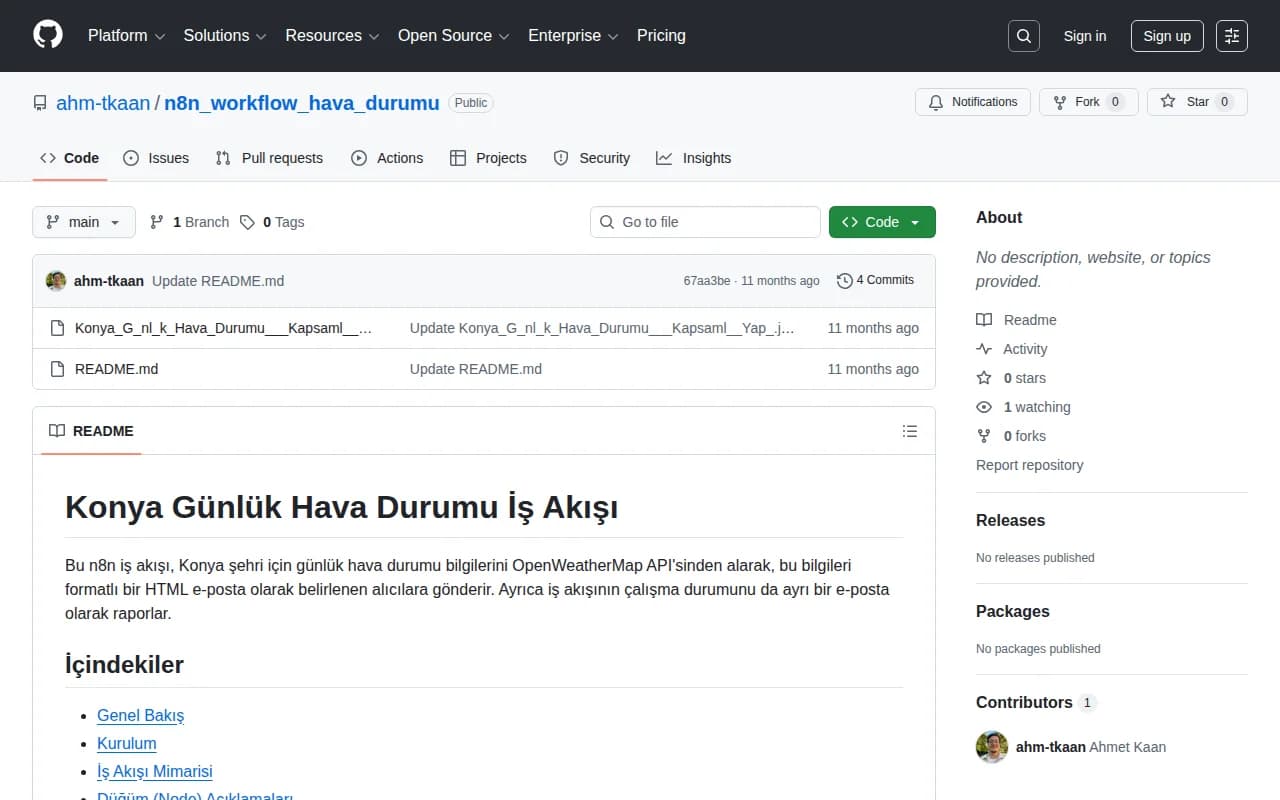Click the commit history clock icon
The height and width of the screenshot is (800, 1280).
point(843,280)
